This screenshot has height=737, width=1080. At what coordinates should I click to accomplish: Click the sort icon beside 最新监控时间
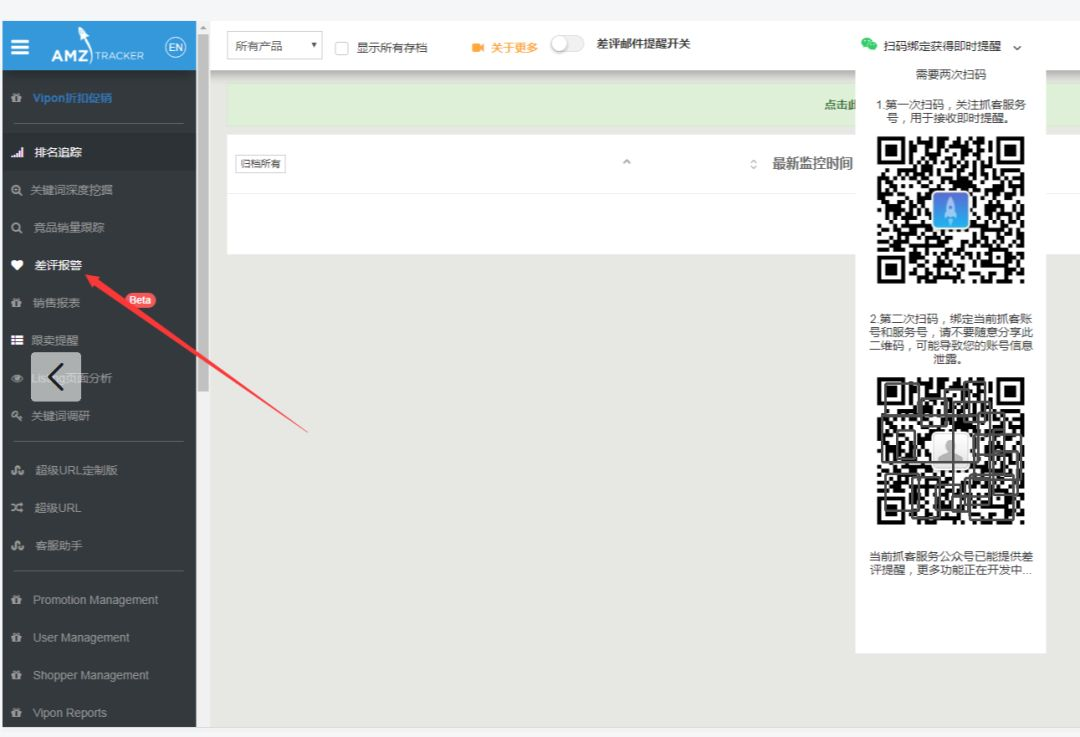coord(754,164)
